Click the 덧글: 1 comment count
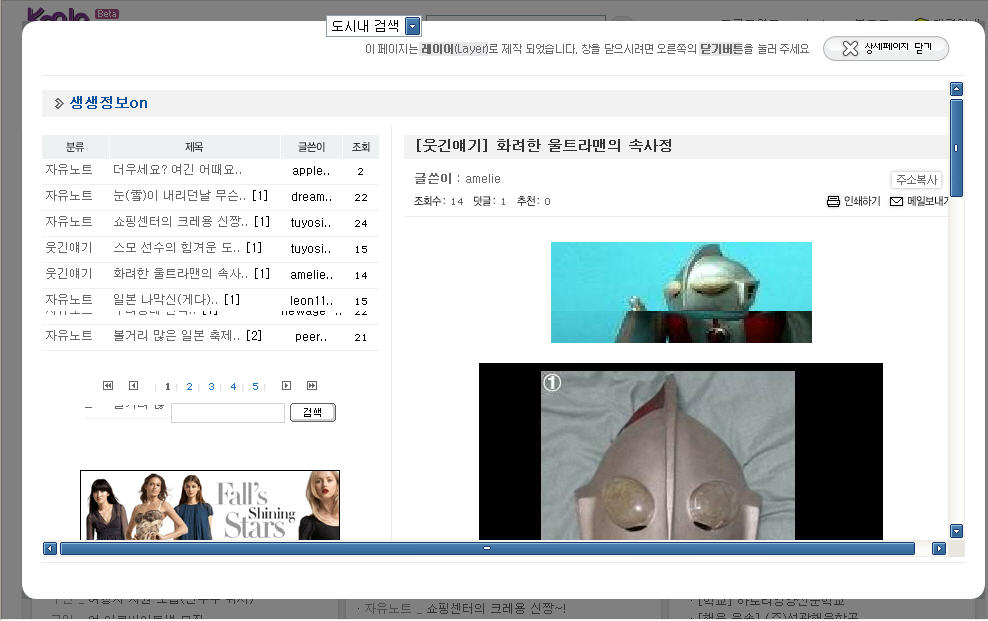 coord(490,202)
